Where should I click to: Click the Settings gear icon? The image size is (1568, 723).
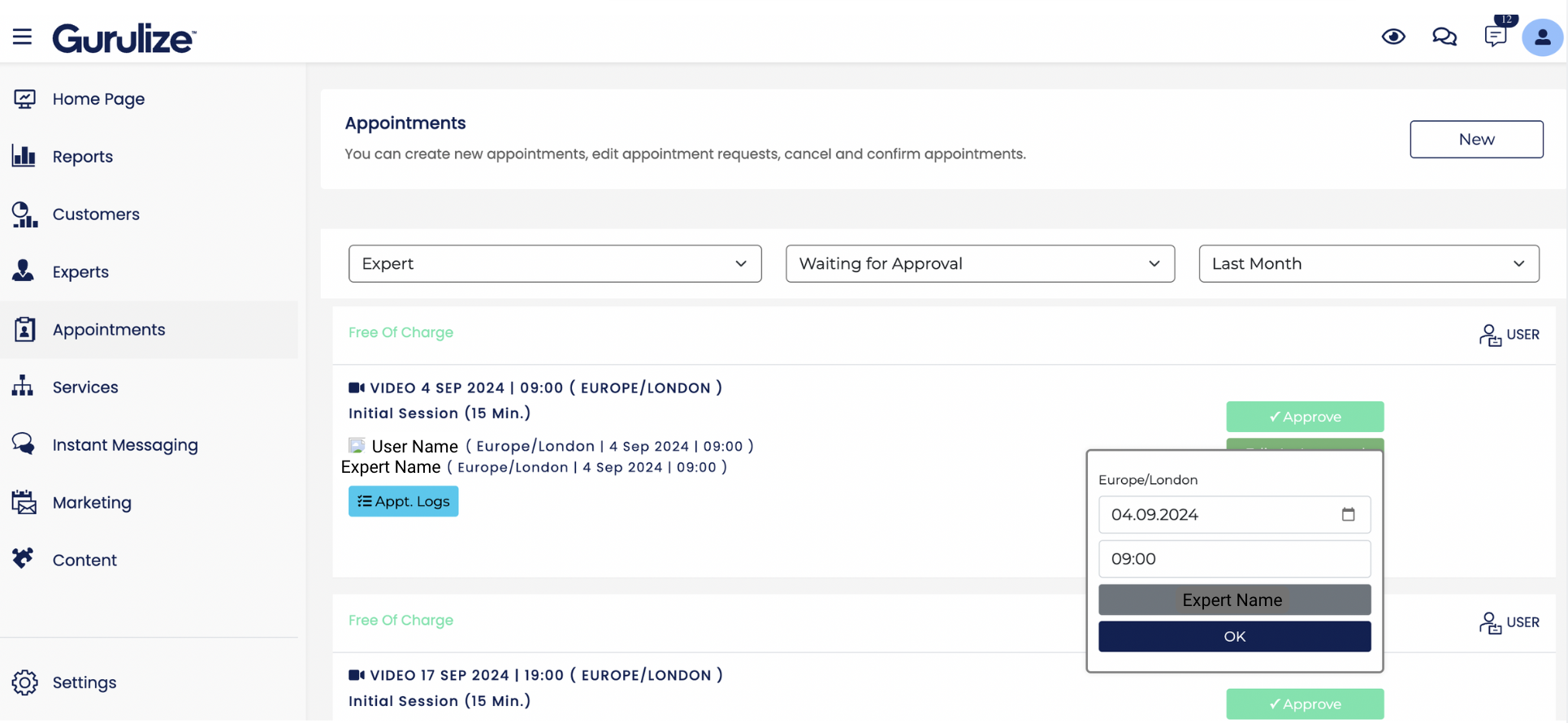(25, 682)
